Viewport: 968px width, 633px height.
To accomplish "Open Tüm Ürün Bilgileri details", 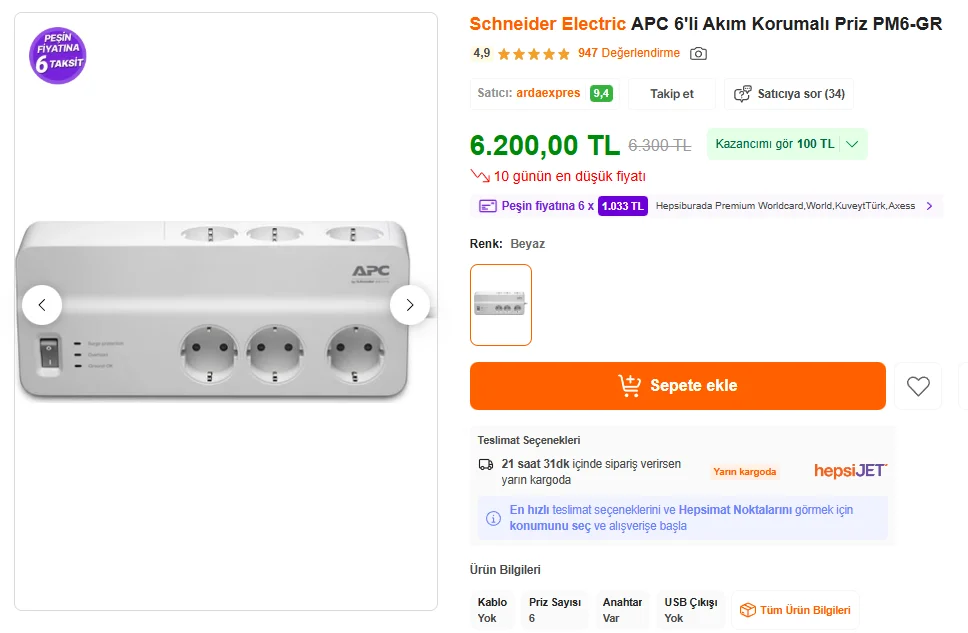I will 796,610.
